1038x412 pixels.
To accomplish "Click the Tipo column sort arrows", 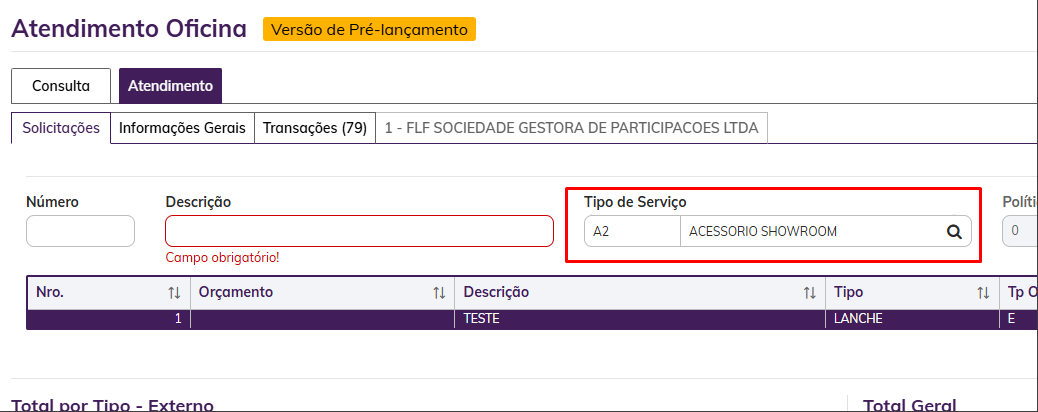I will 983,293.
